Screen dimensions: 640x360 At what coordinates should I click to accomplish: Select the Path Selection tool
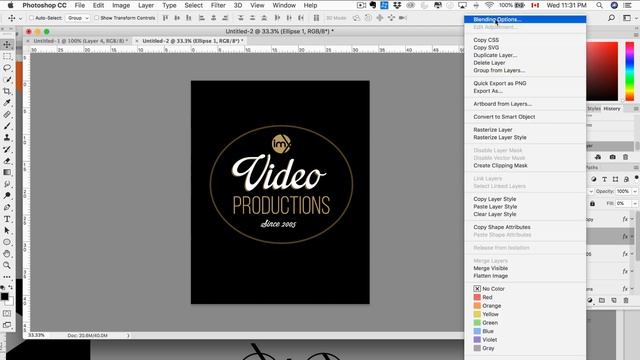point(7,231)
